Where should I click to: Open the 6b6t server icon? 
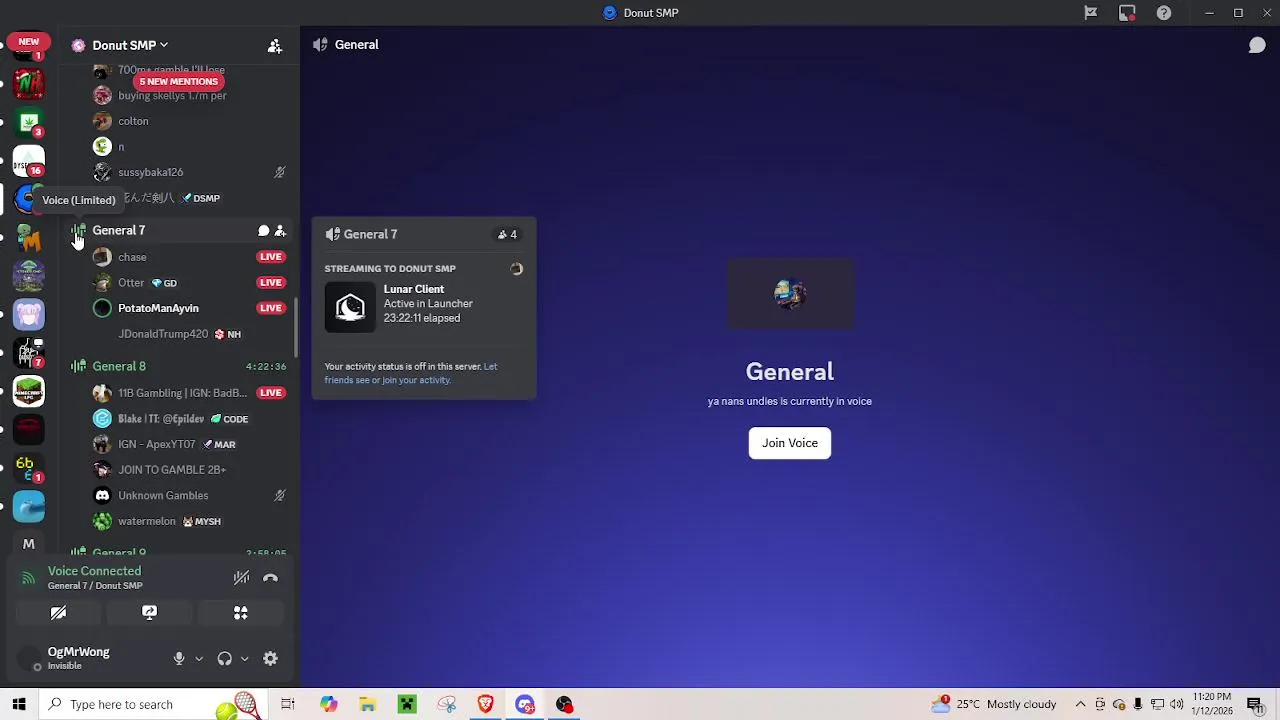(x=29, y=468)
